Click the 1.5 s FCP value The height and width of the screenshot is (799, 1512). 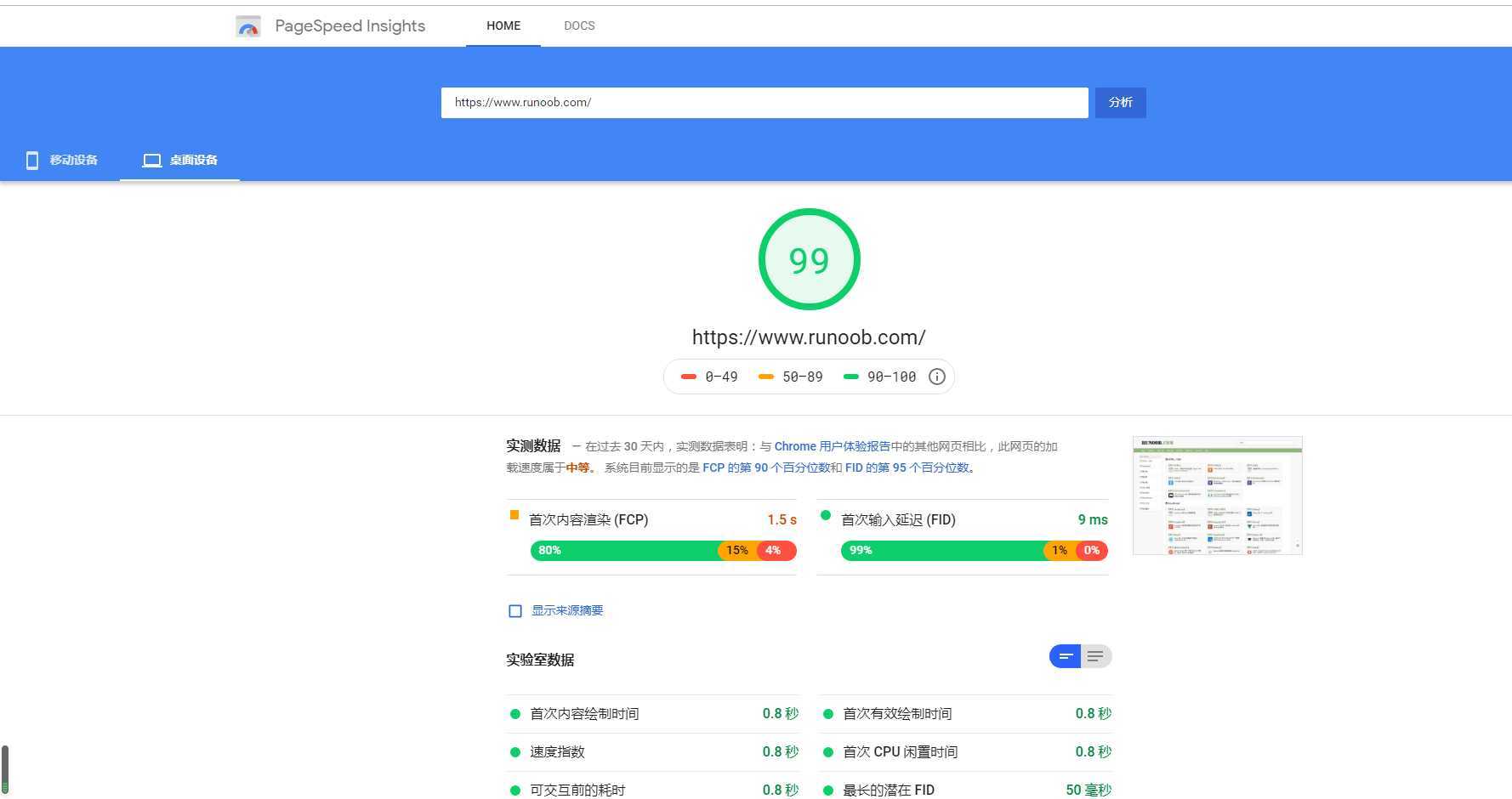pos(782,520)
